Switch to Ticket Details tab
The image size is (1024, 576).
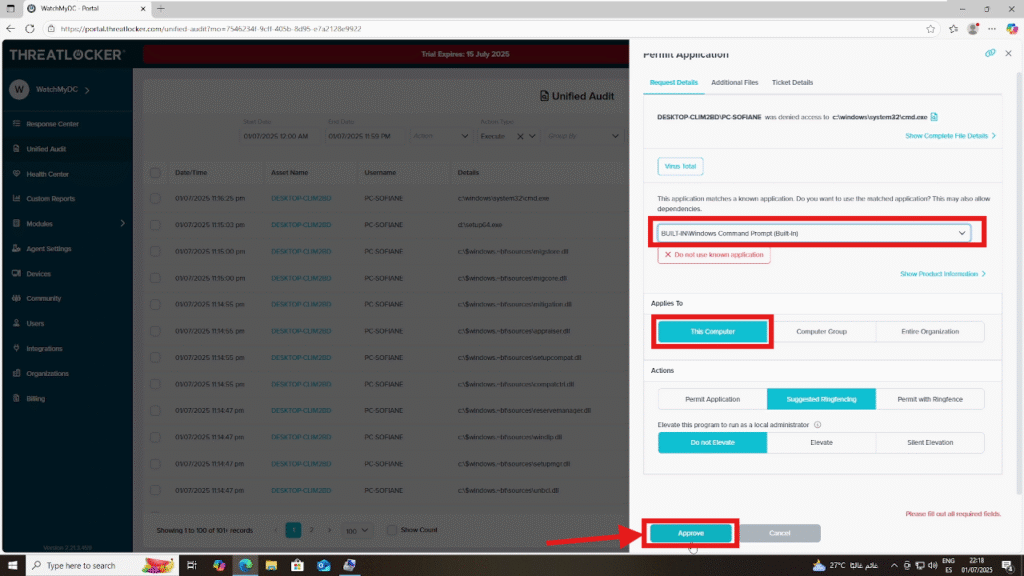(x=792, y=82)
